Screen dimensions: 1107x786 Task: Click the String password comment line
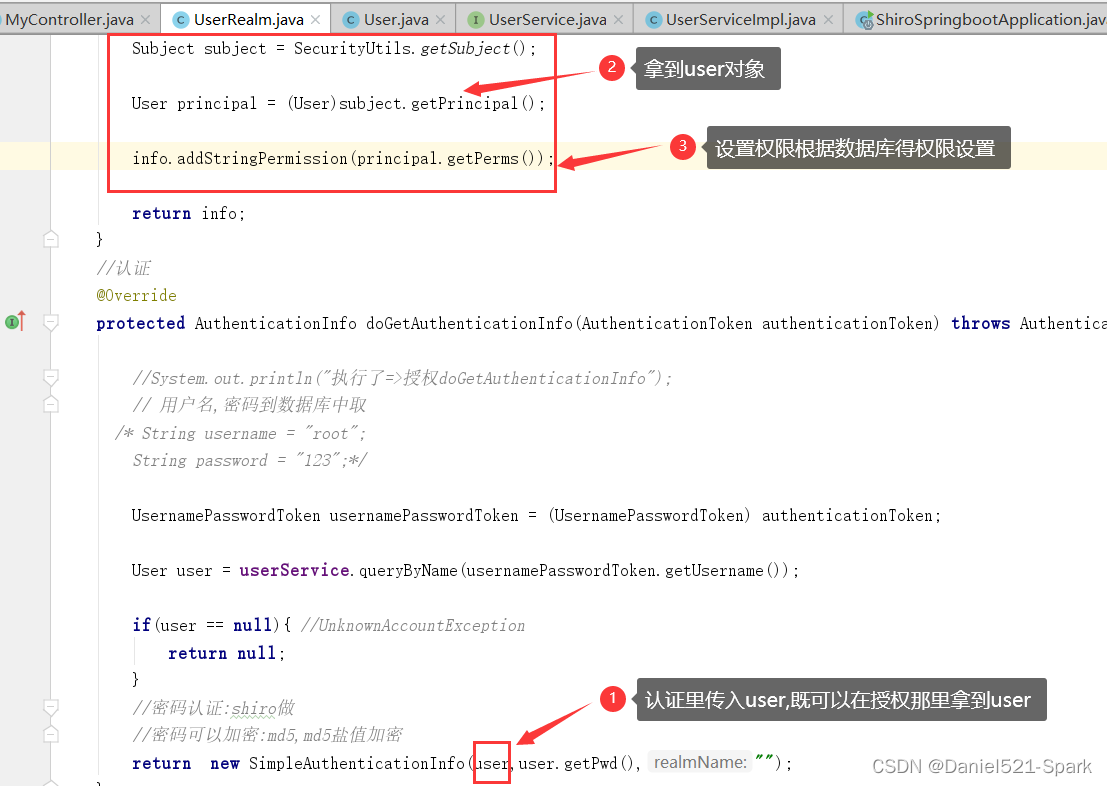point(249,460)
